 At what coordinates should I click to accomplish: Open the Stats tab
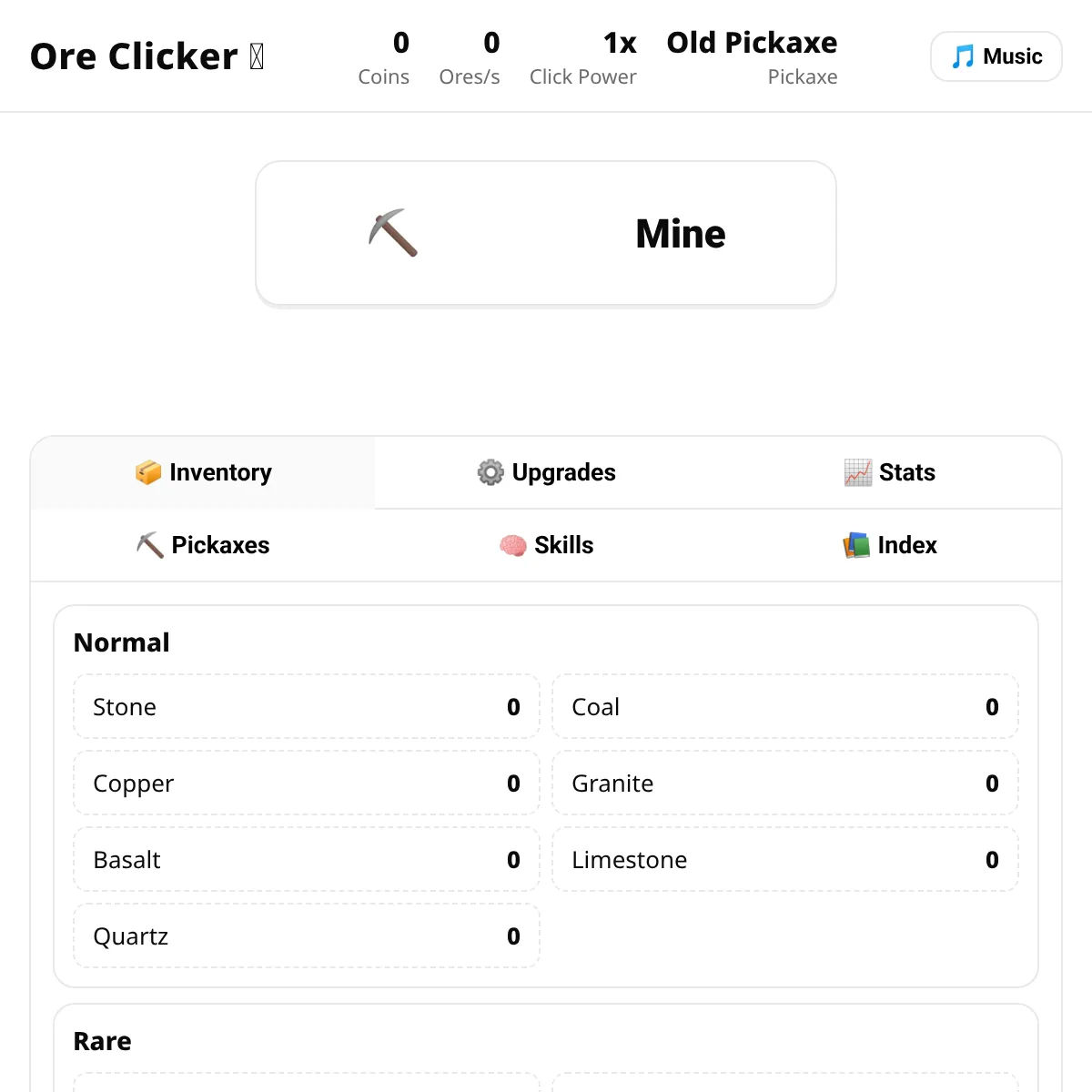coord(890,472)
